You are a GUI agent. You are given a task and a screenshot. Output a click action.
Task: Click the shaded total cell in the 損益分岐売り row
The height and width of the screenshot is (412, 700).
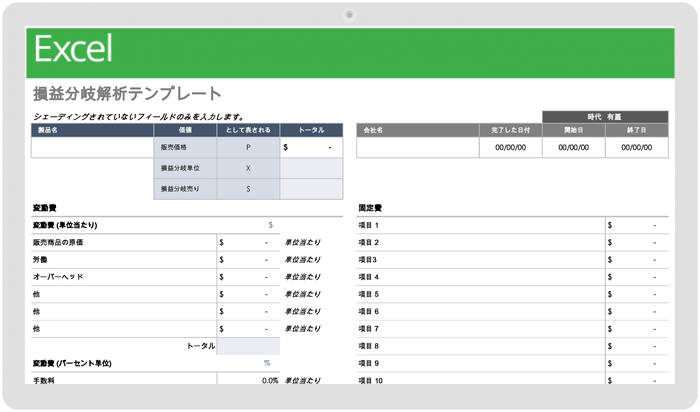[312, 189]
